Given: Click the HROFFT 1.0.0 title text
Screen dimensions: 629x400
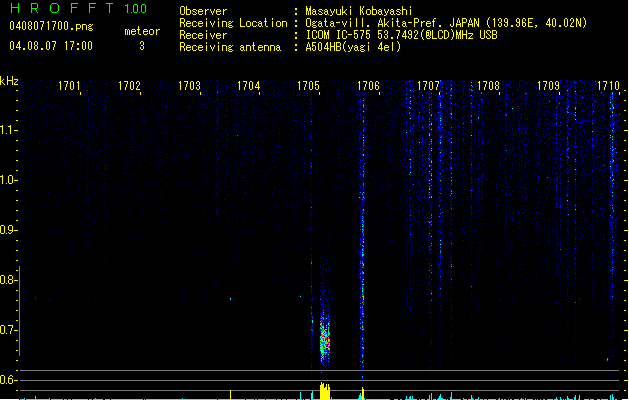Looking at the screenshot, I should 79,8.
